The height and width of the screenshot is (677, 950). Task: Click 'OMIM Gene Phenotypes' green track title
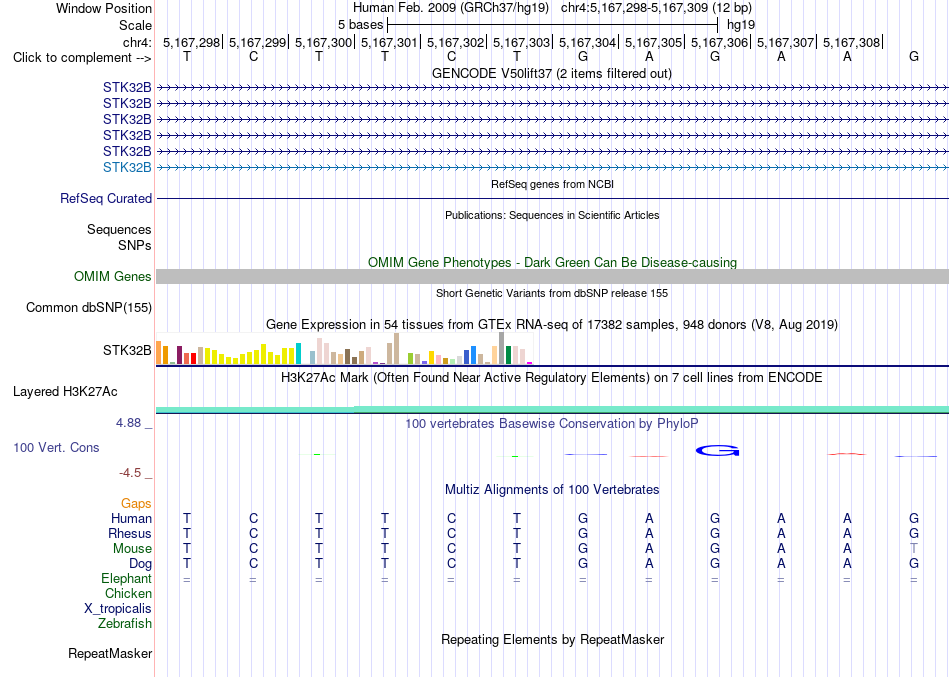coord(552,262)
